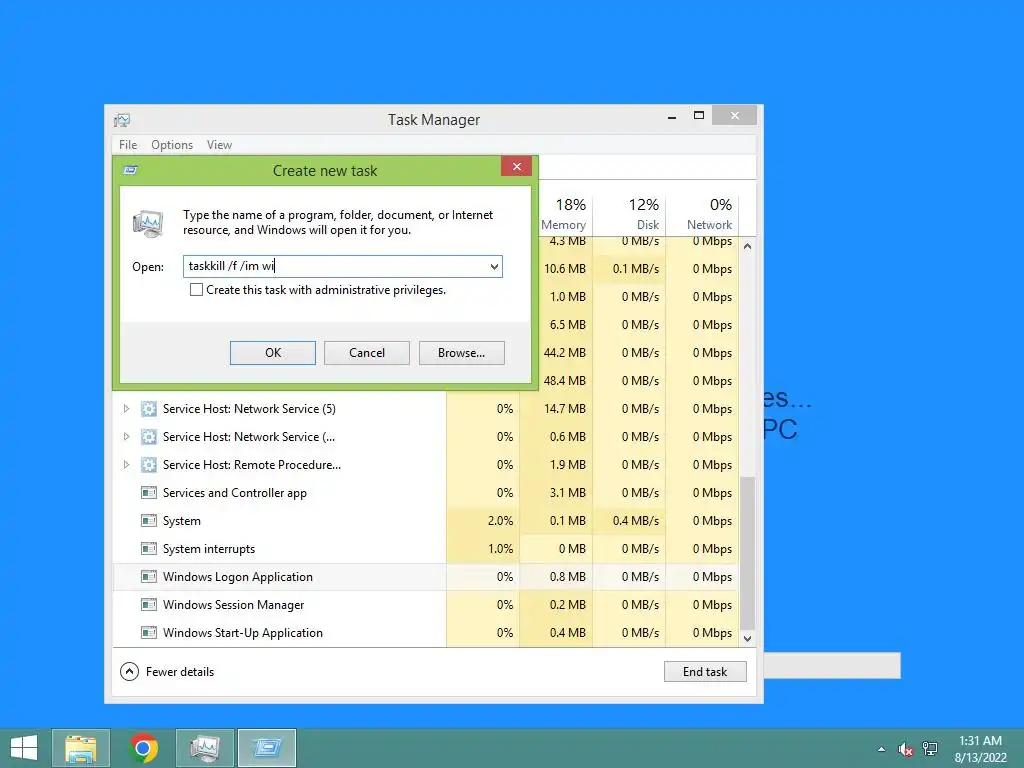Expand Service Host: Remote Procedure row

click(127, 465)
